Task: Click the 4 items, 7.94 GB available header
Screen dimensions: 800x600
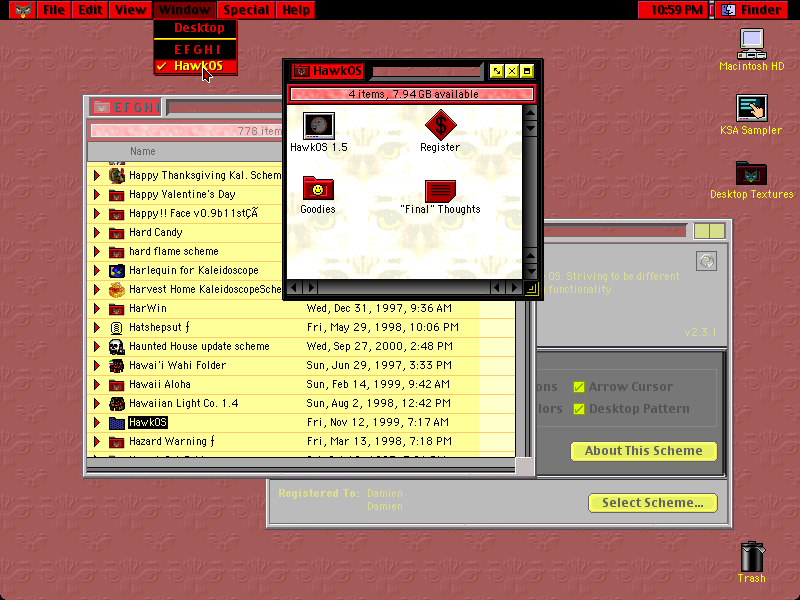Action: click(413, 94)
